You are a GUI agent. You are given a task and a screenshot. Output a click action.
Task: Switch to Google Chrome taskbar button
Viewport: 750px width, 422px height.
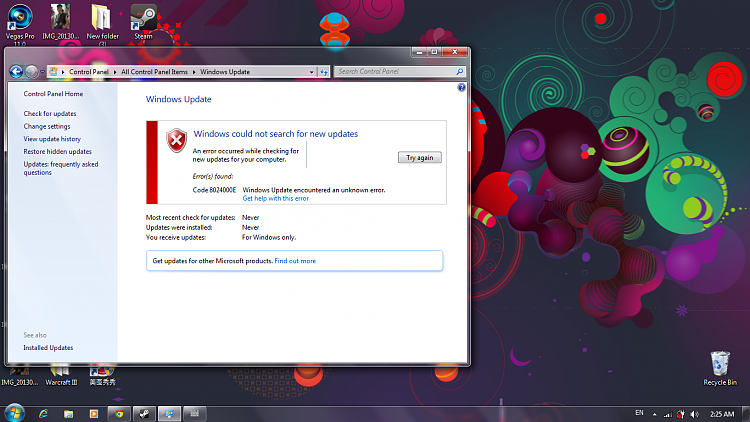[x=119, y=414]
